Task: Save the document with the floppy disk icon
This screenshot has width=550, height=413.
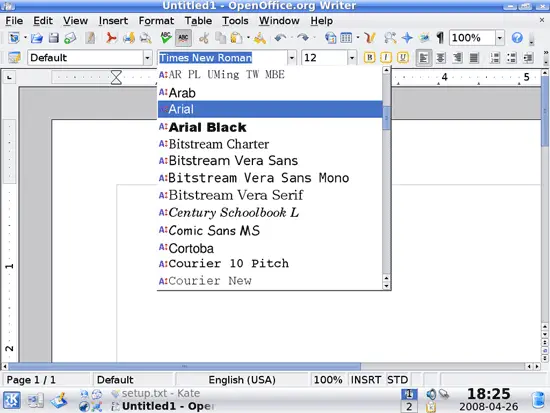Action: (54, 38)
